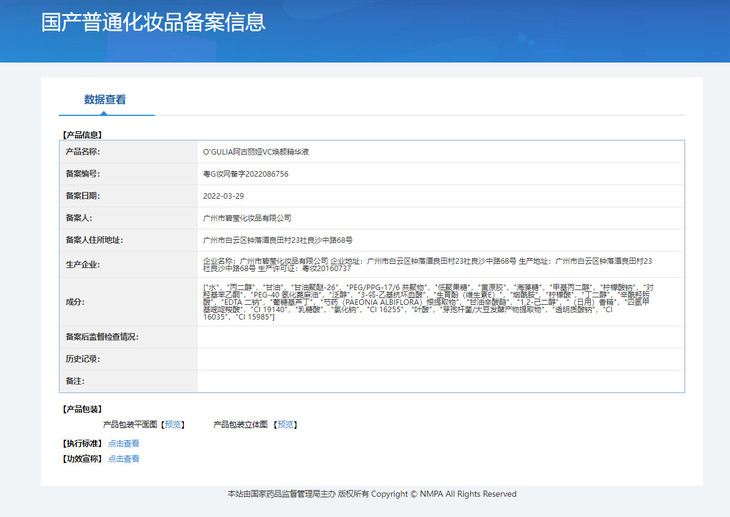
Task: Preview the 产品包装平面图 image
Action: pyautogui.click(x=173, y=424)
